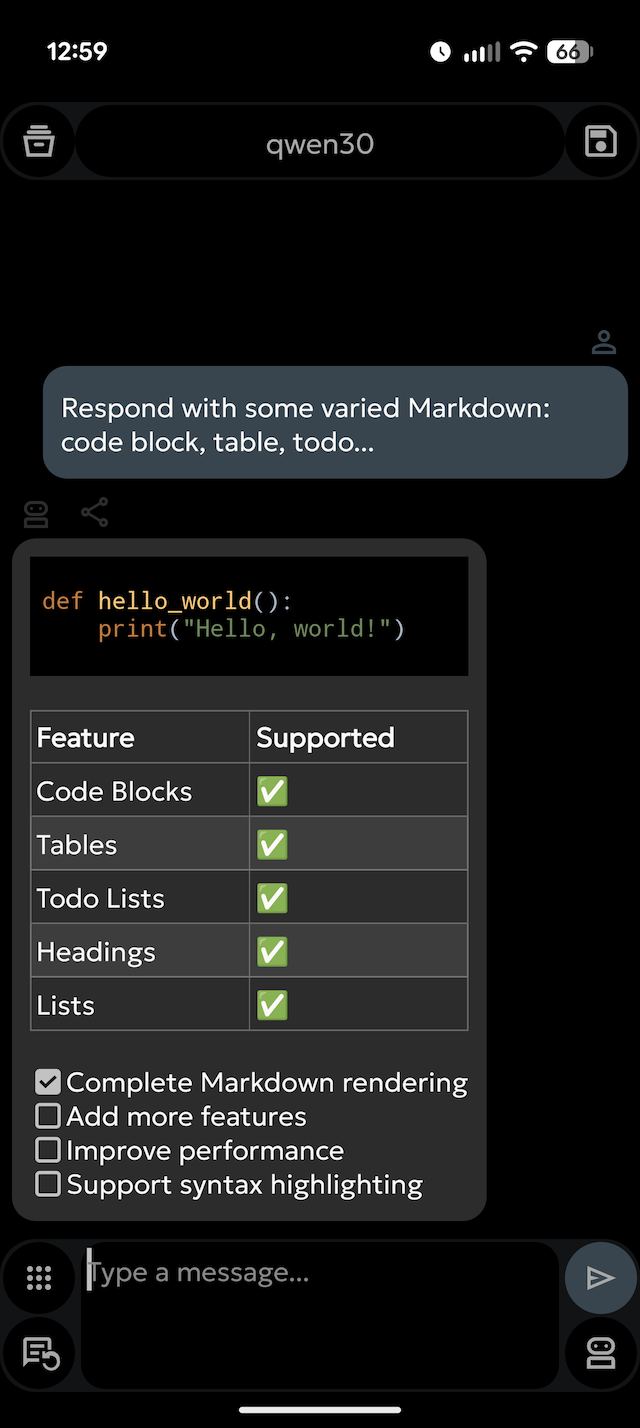
Task: Tap the Supported column header
Action: coord(358,738)
